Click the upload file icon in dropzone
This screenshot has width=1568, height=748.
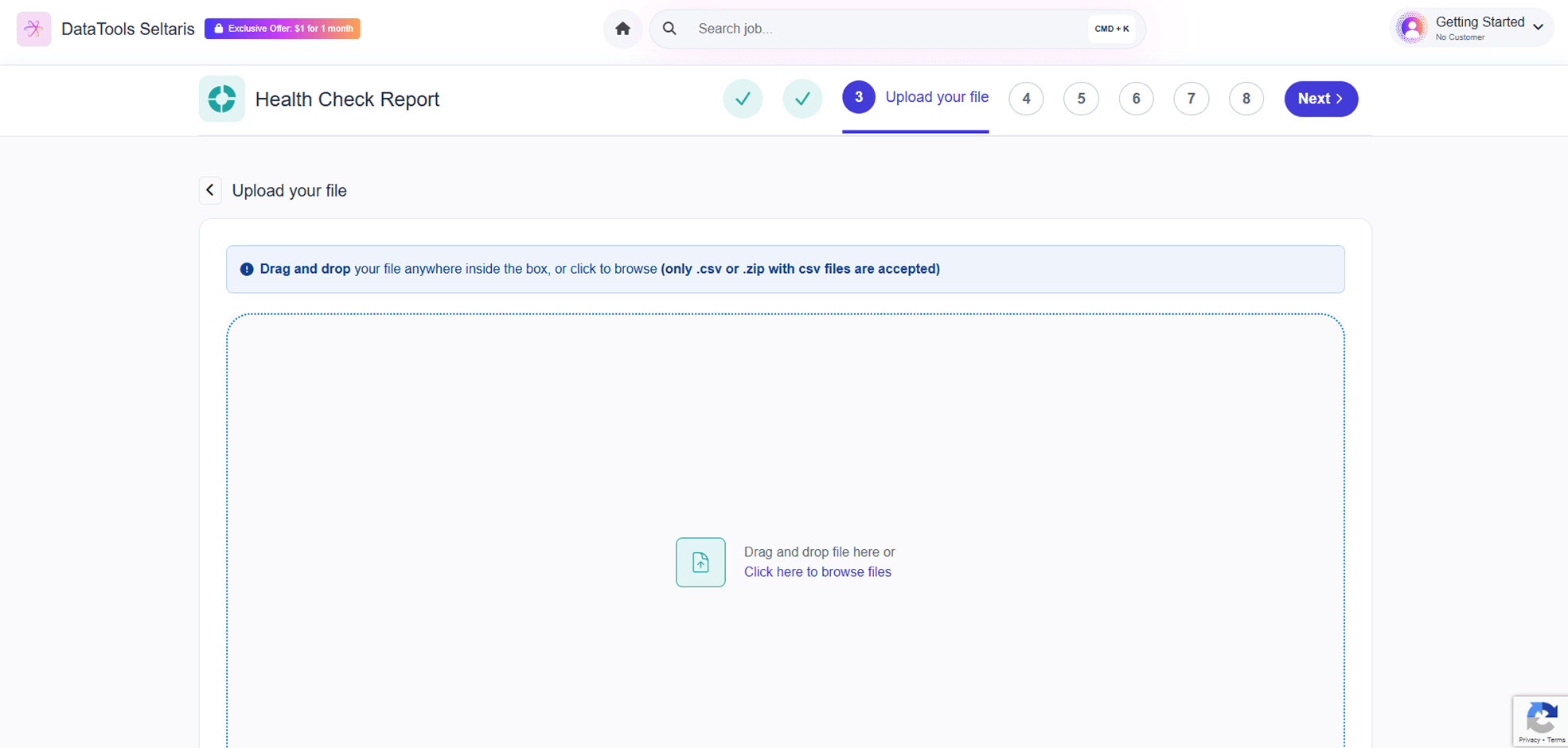(x=700, y=563)
